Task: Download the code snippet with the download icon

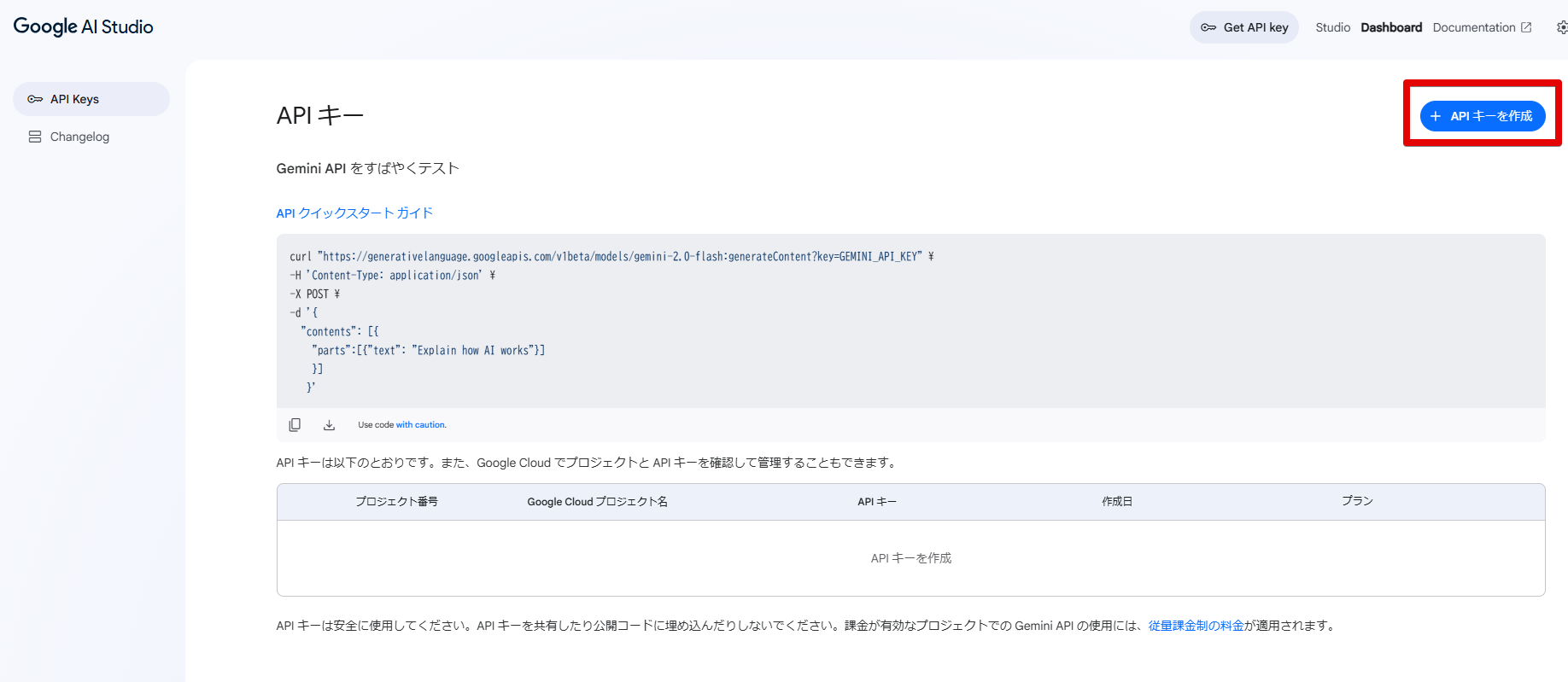Action: click(x=329, y=425)
